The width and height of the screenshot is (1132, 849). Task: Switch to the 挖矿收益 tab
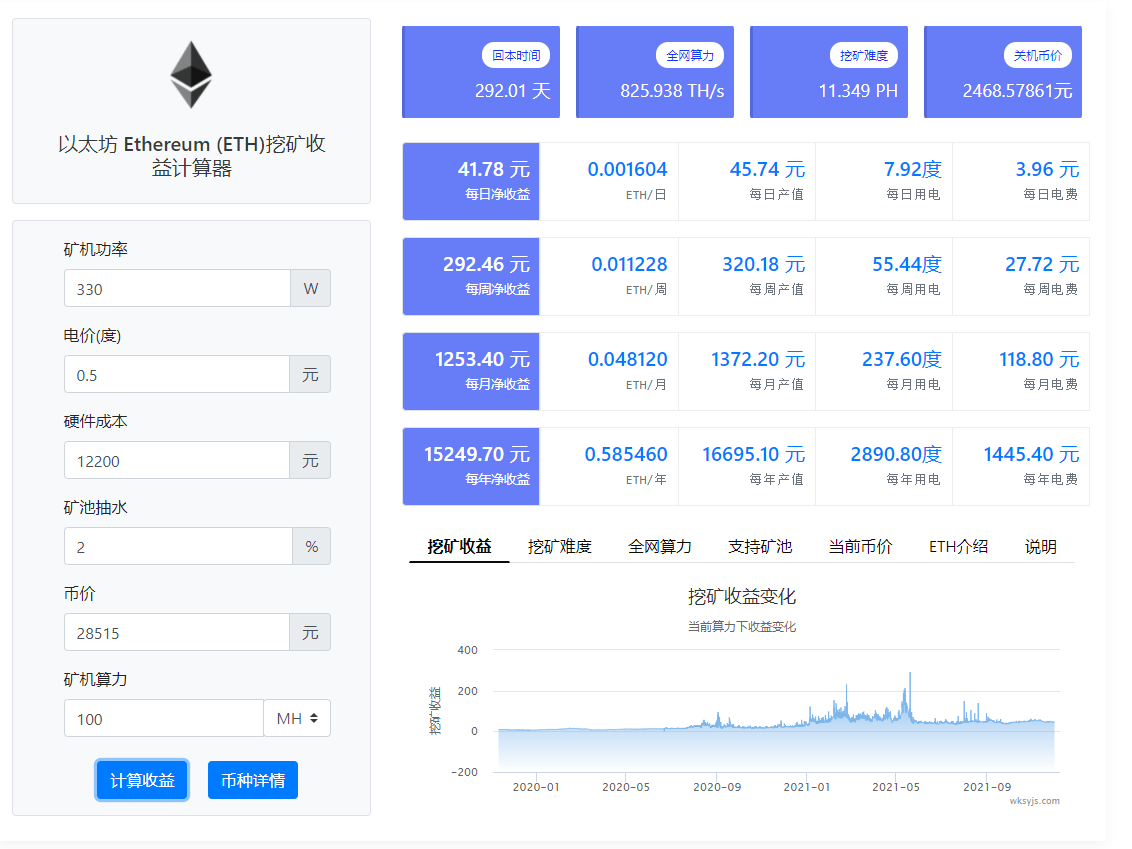(459, 547)
